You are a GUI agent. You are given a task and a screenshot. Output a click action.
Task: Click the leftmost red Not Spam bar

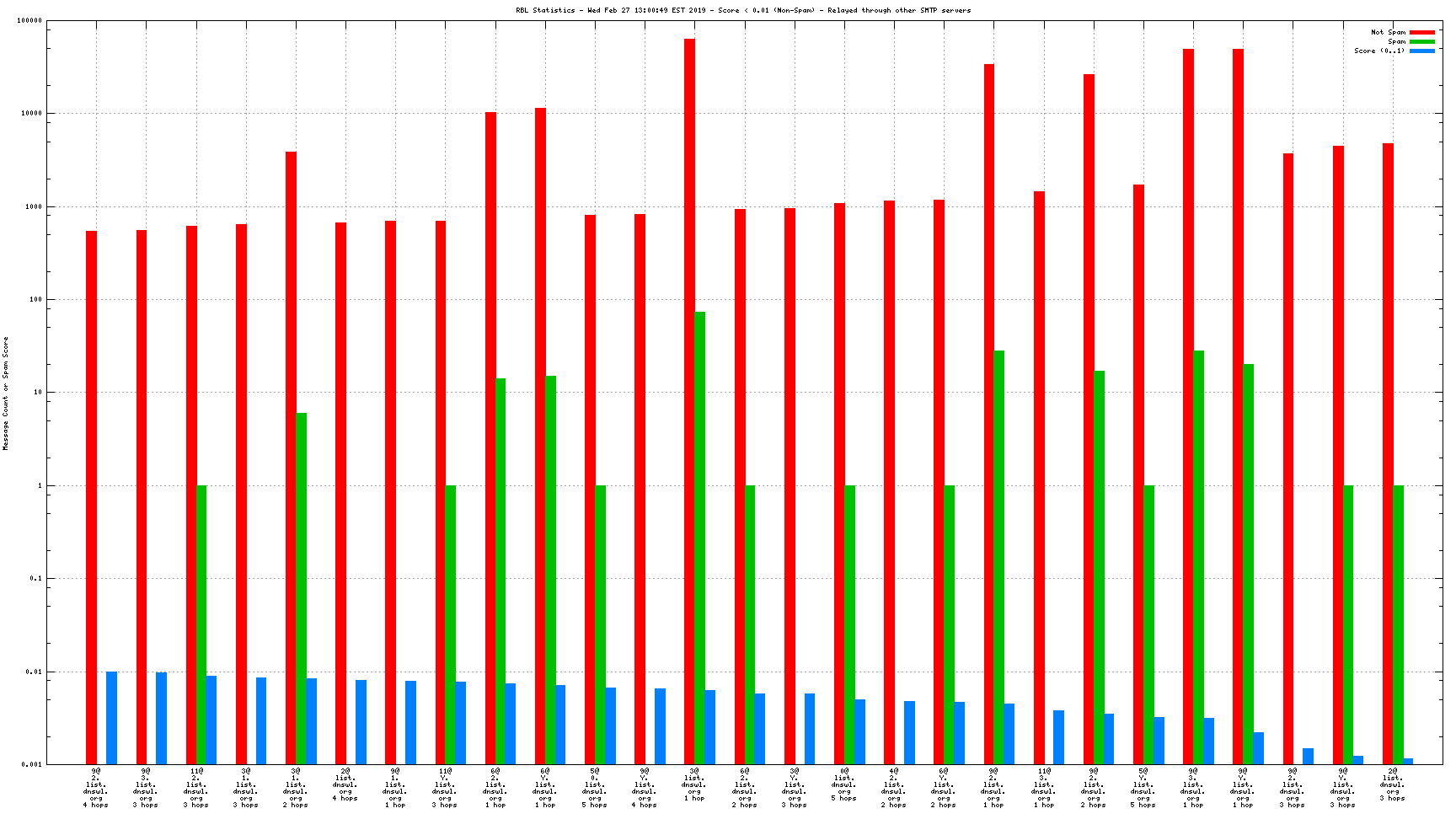tap(91, 497)
